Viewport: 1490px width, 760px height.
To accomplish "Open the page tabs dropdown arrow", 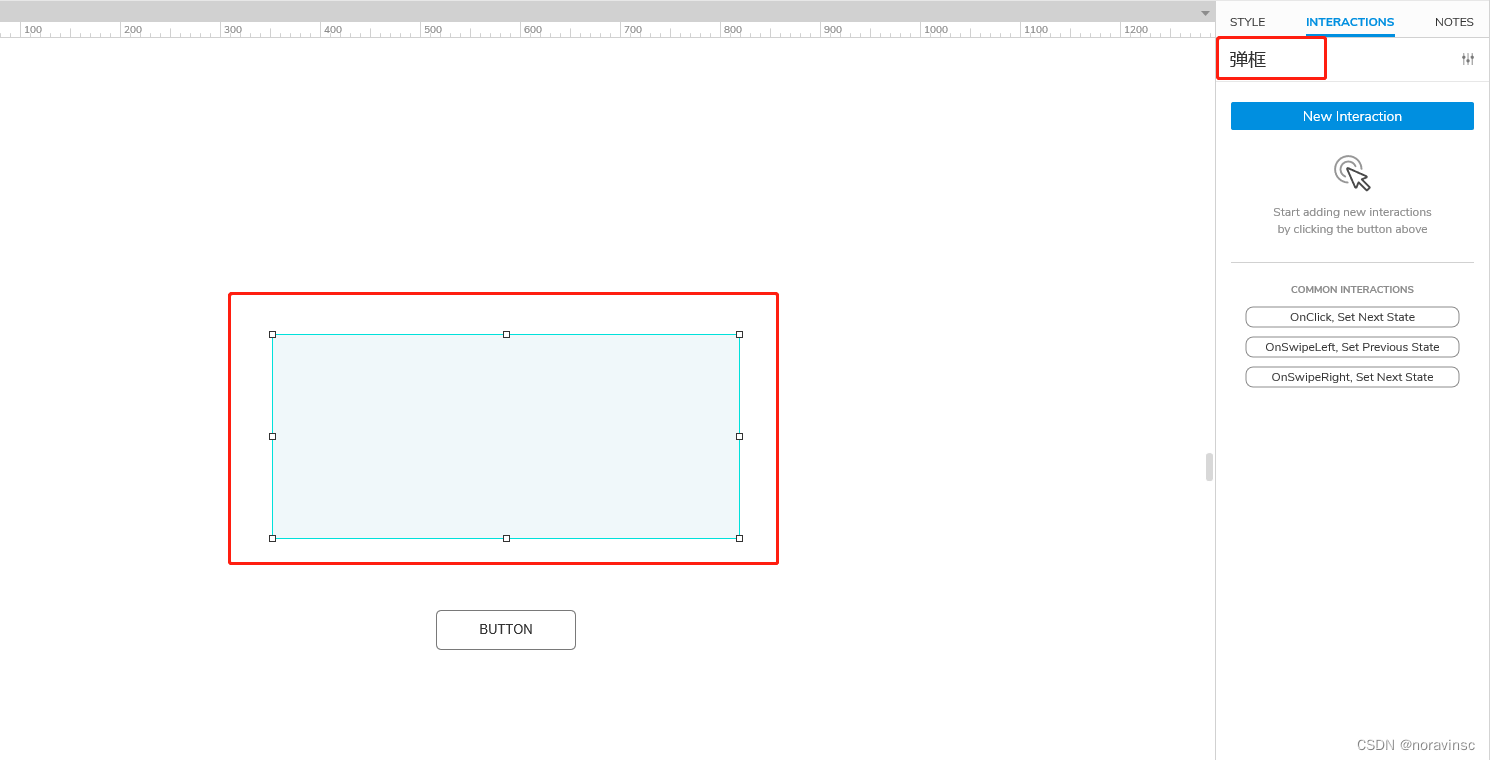I will click(1205, 13).
